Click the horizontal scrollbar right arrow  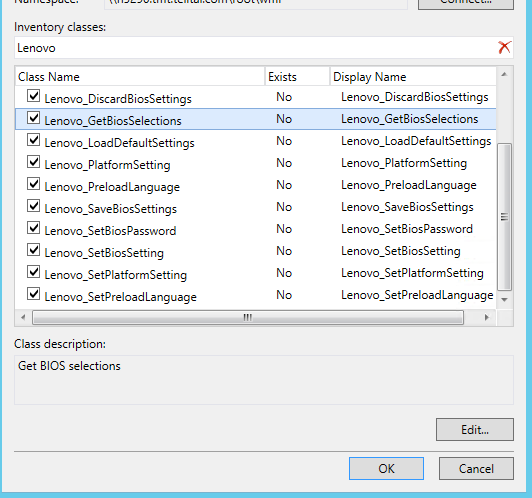pyautogui.click(x=487, y=318)
